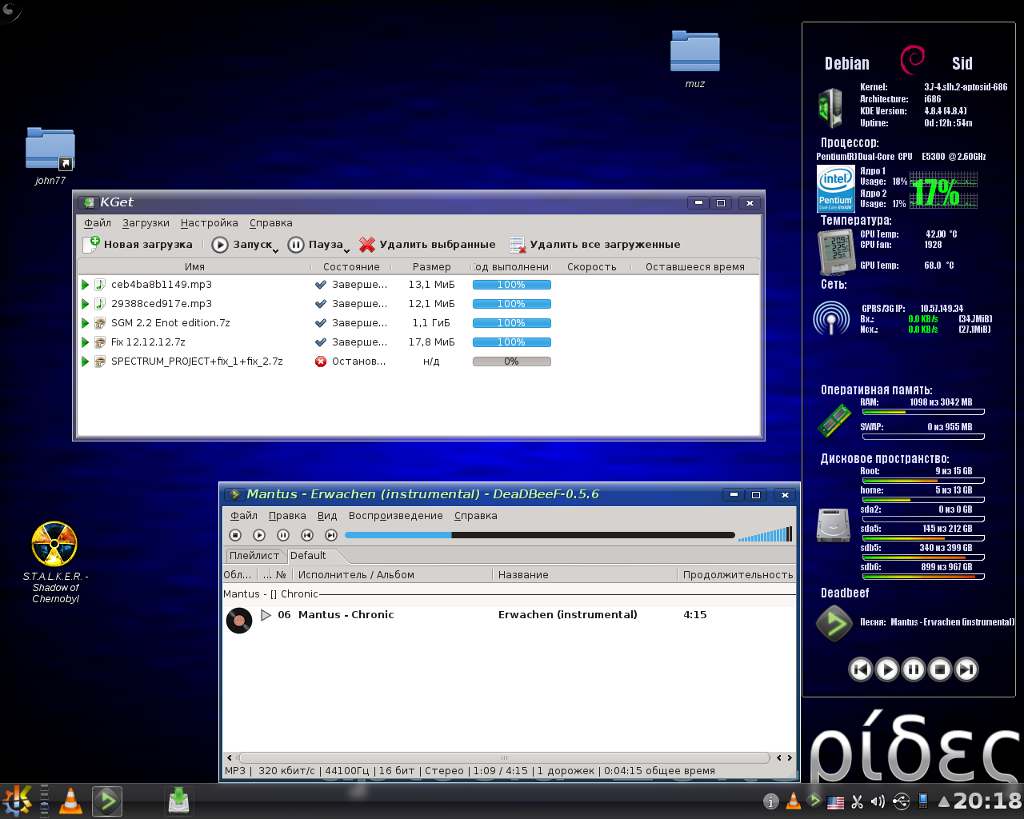Open the muz folder on desktop
1024x819 pixels.
695,59
